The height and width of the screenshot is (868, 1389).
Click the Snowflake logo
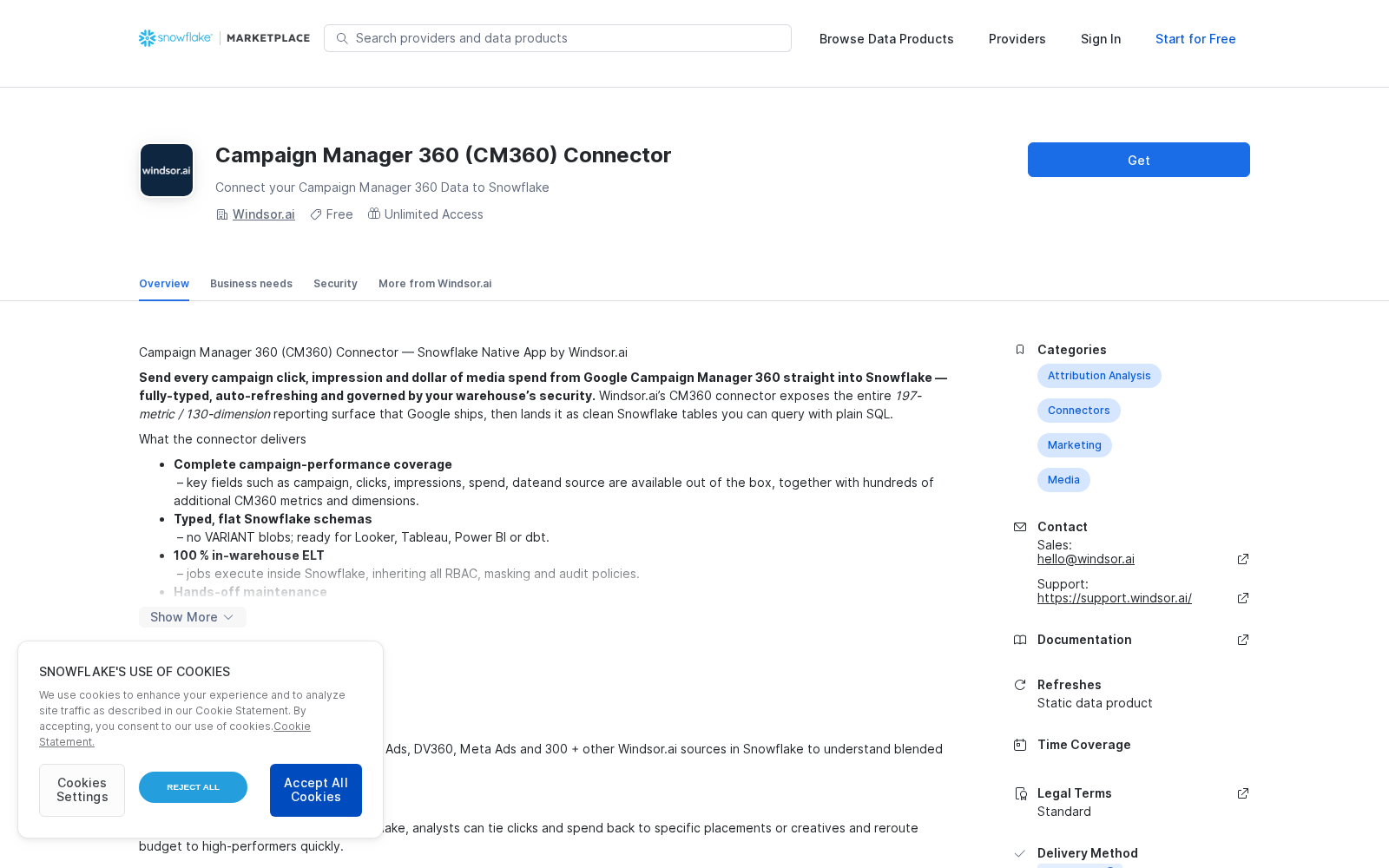175,38
